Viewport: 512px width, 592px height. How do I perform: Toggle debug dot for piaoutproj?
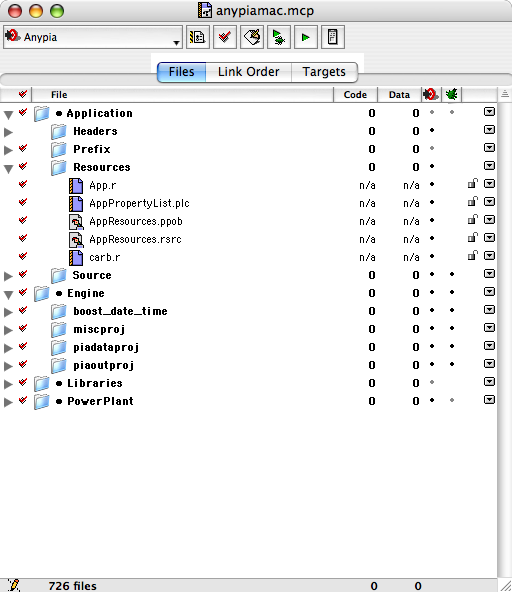452,364
